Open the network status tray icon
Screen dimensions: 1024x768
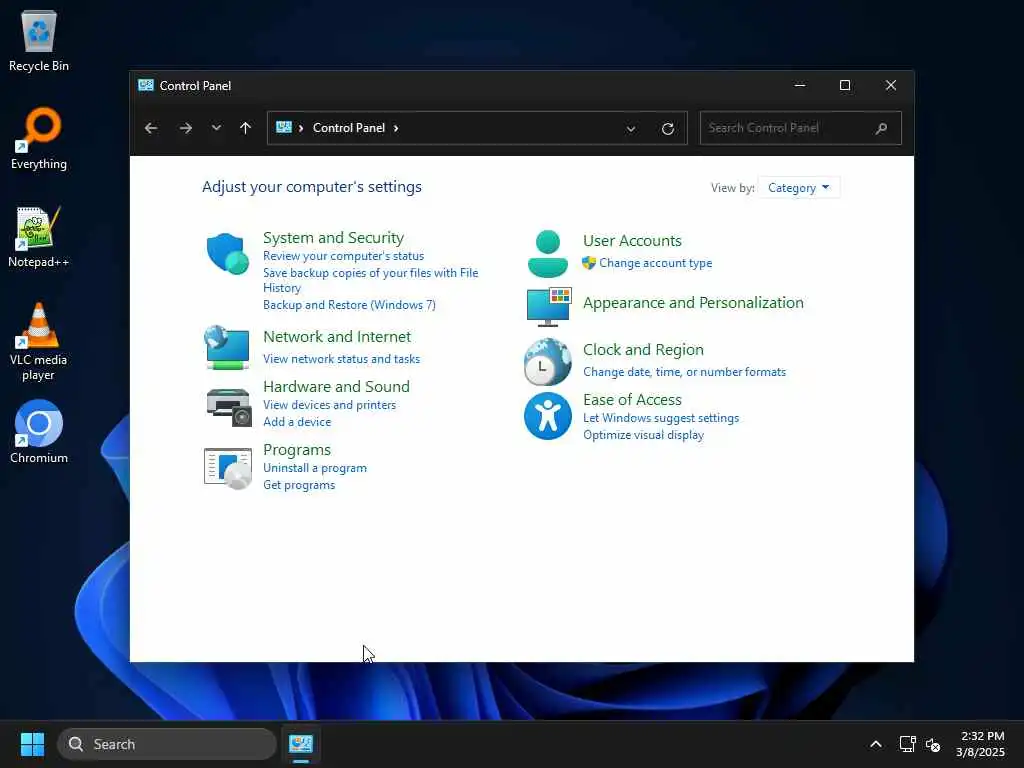[x=907, y=744]
